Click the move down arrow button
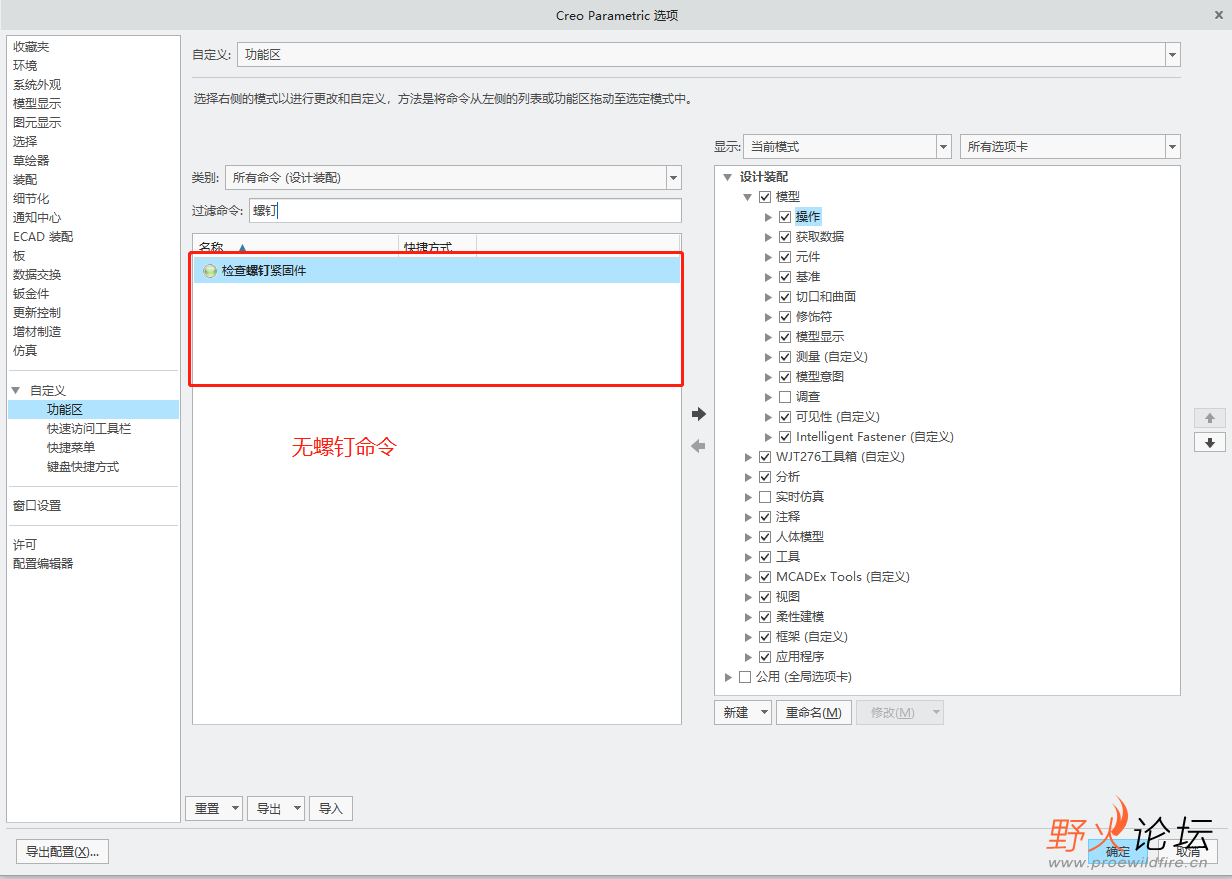The image size is (1232, 879). (1209, 442)
